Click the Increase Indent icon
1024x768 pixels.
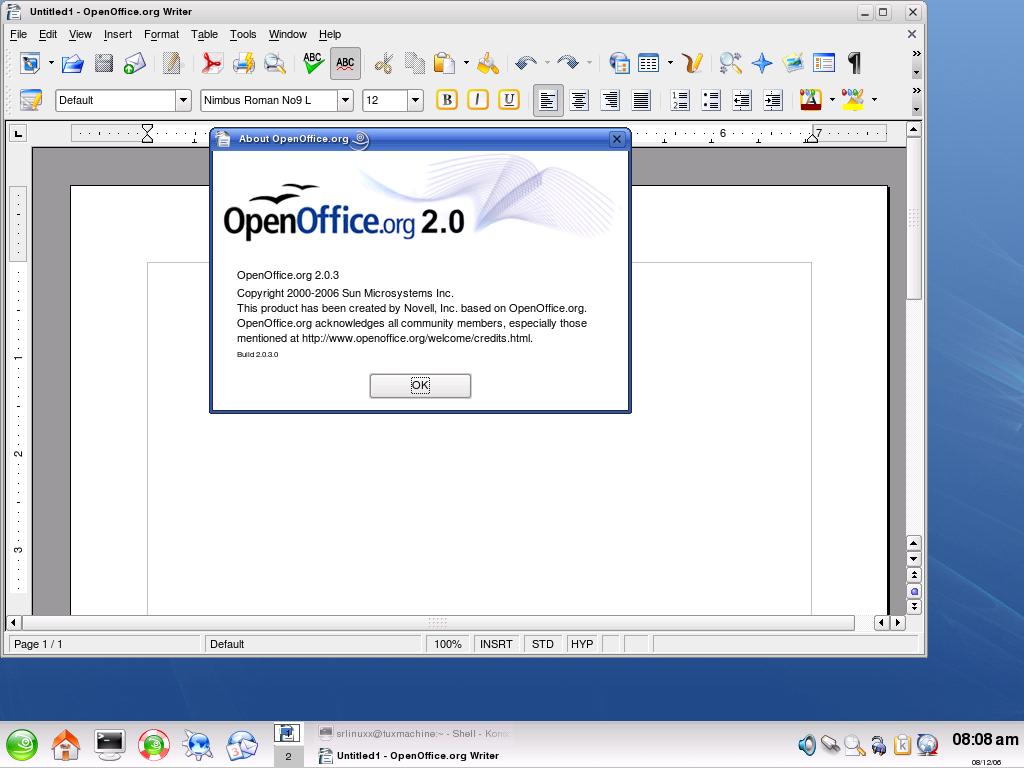click(x=773, y=101)
